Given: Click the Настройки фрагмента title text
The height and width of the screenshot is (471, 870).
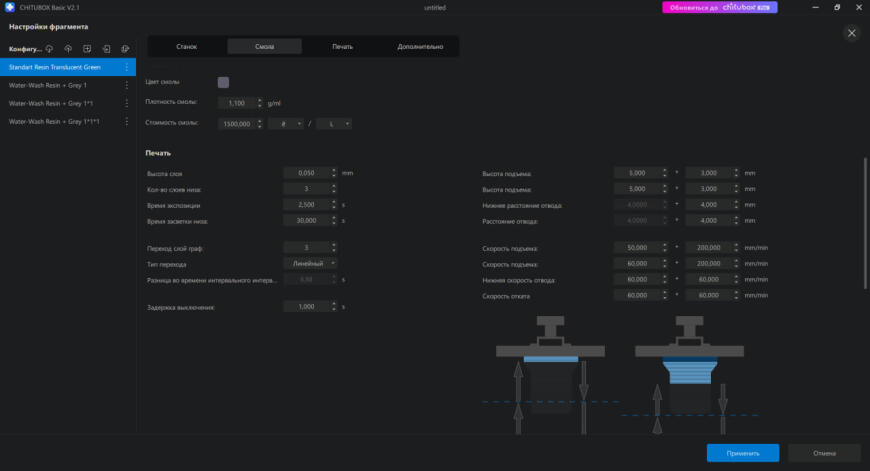Looking at the screenshot, I should (48, 27).
